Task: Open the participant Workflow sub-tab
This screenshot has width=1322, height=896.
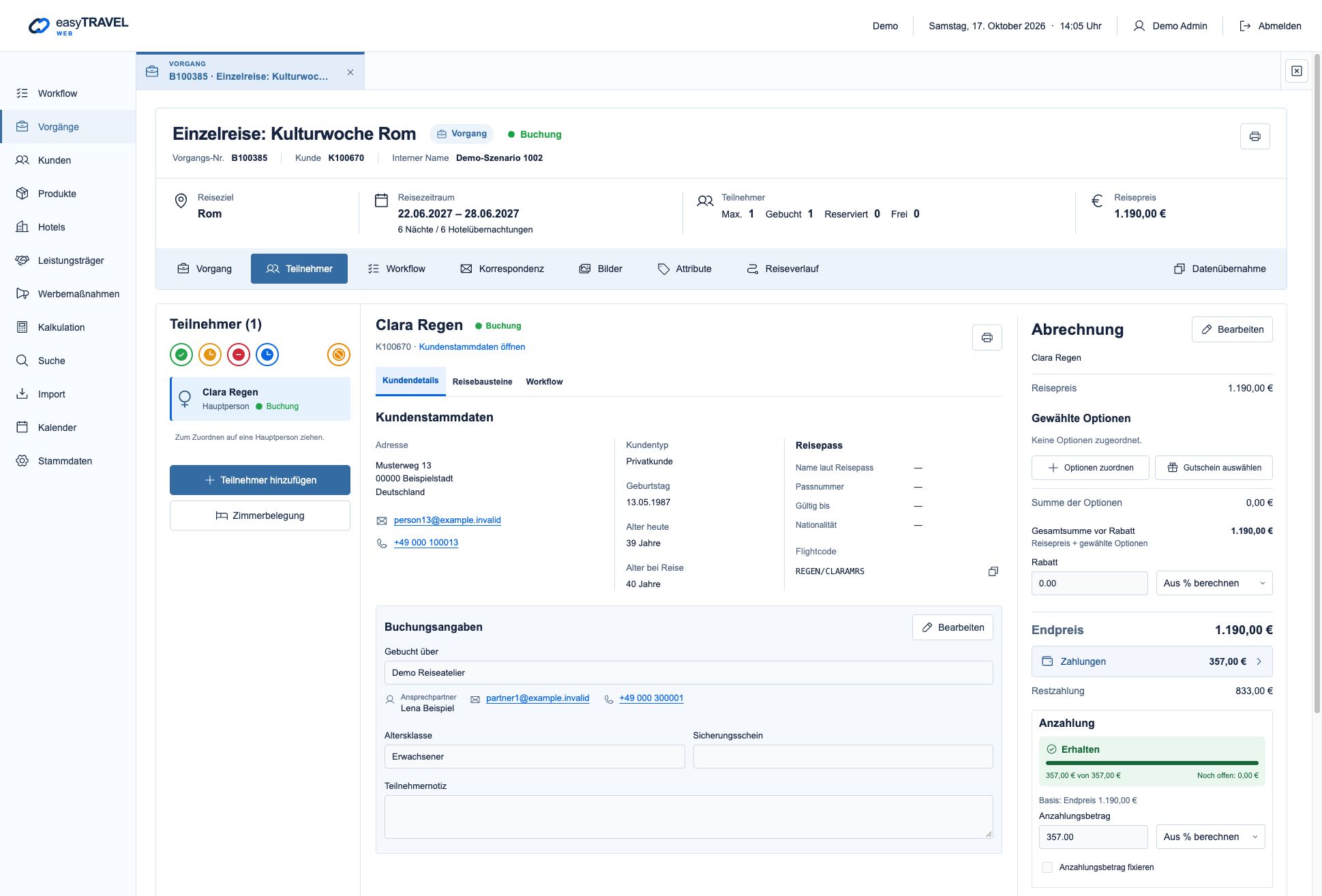Action: click(x=544, y=382)
